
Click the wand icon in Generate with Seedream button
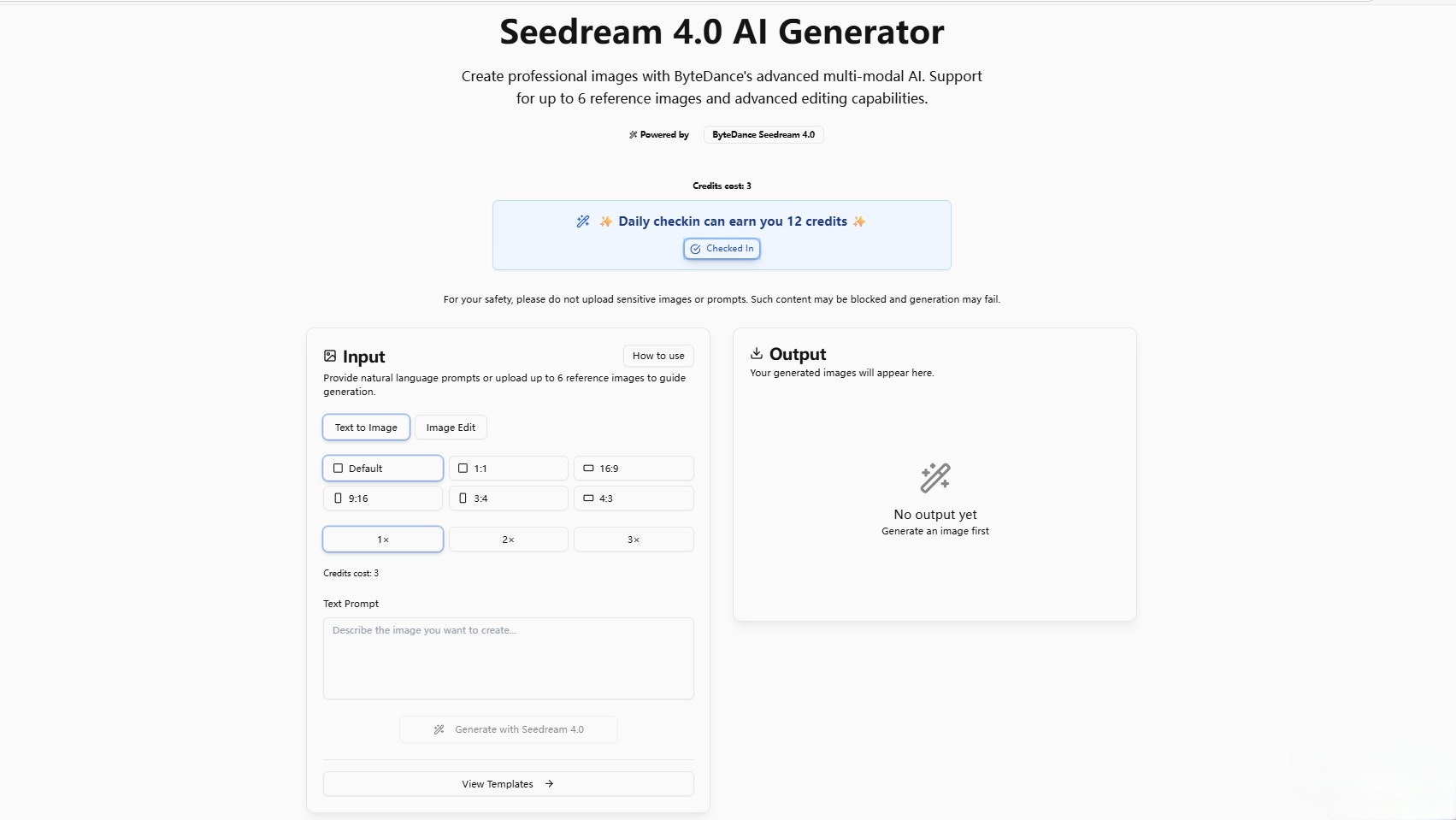pos(439,729)
